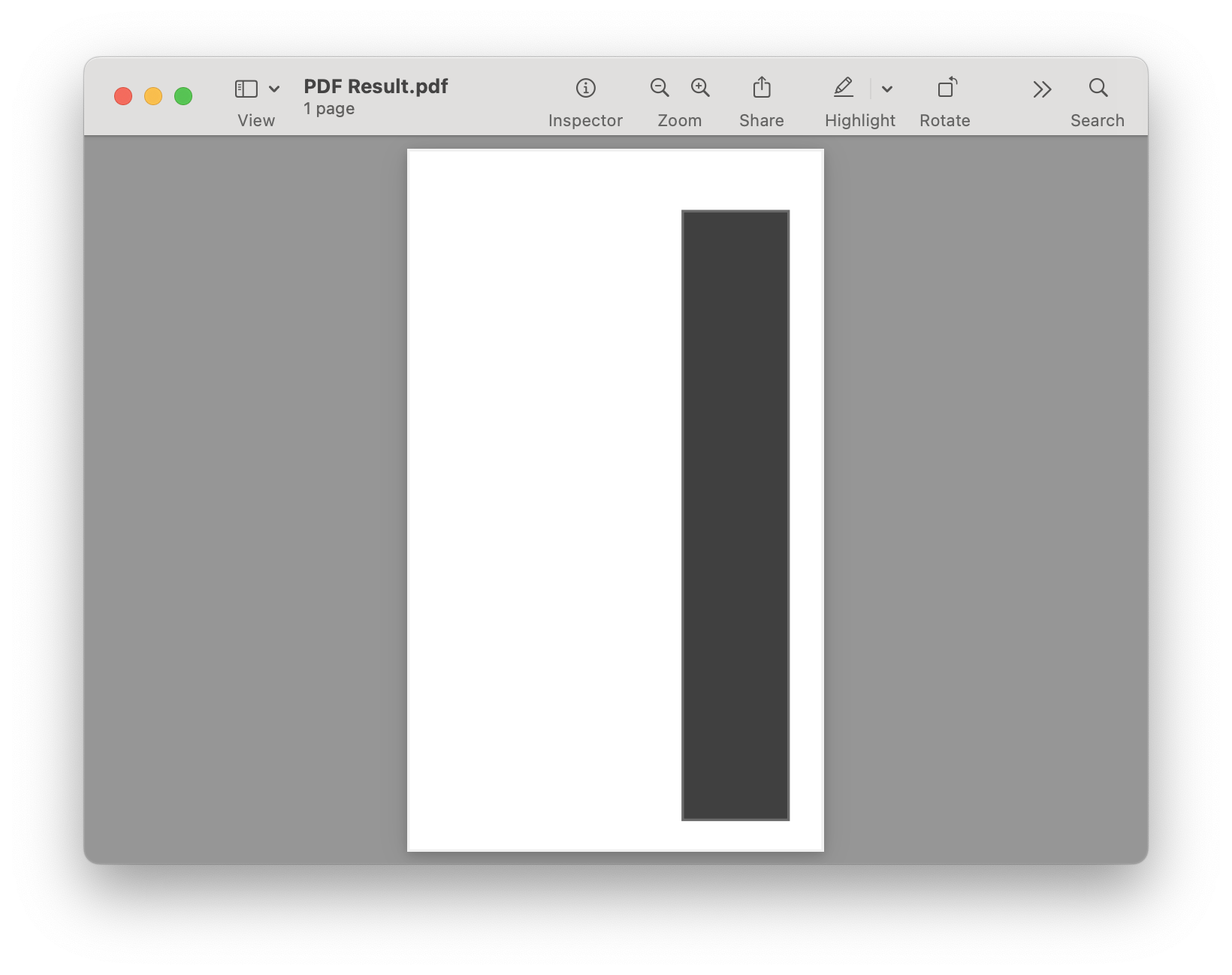Open the Inspector info icon
This screenshot has height=975, width=1232.
pos(585,88)
